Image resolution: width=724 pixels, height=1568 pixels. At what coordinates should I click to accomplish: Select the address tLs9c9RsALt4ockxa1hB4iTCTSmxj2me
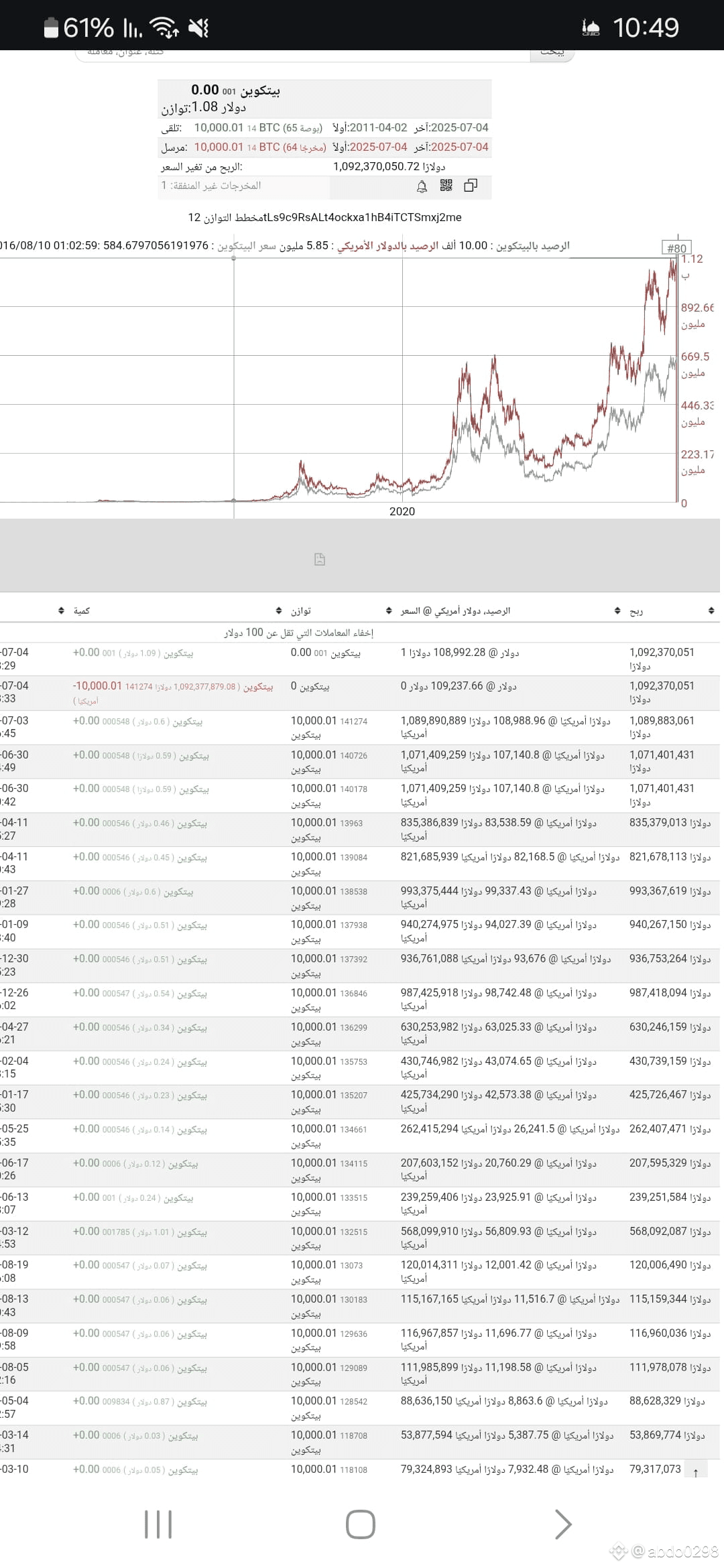pyautogui.click(x=363, y=217)
